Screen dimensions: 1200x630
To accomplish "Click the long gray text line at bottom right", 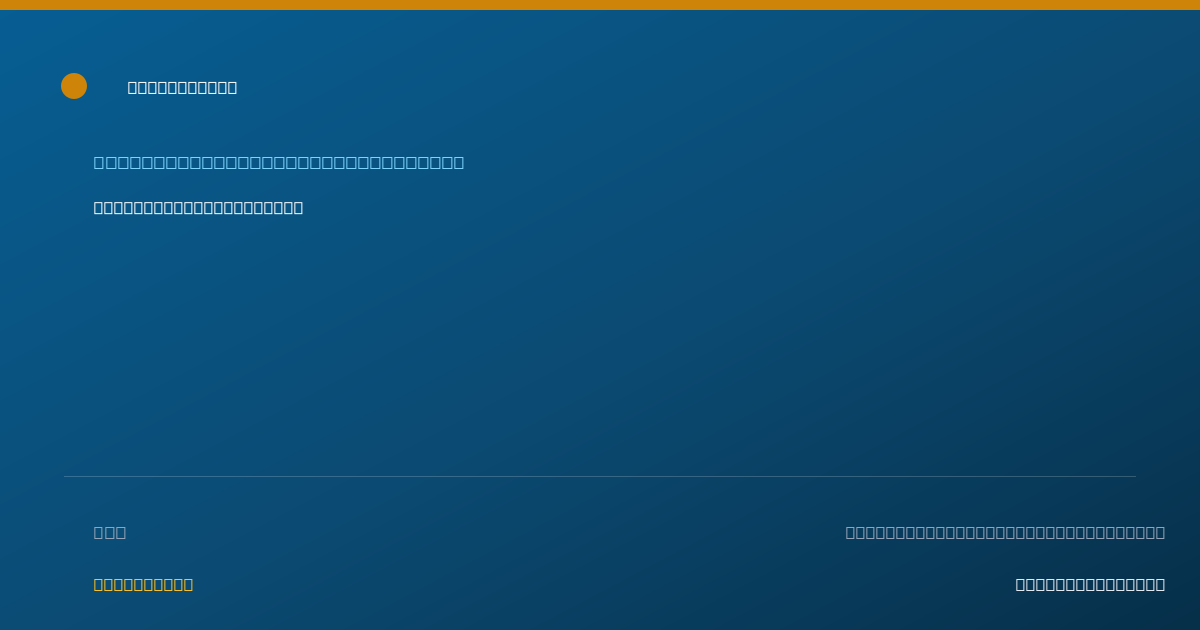I will (x=1005, y=532).
